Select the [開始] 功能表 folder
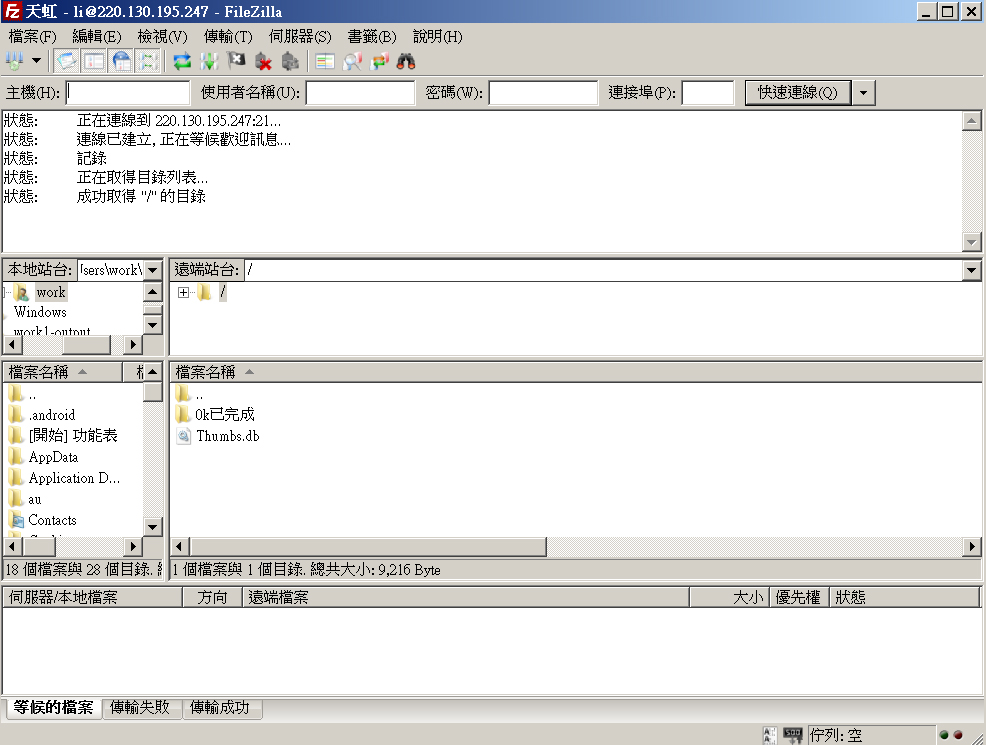 [x=73, y=436]
